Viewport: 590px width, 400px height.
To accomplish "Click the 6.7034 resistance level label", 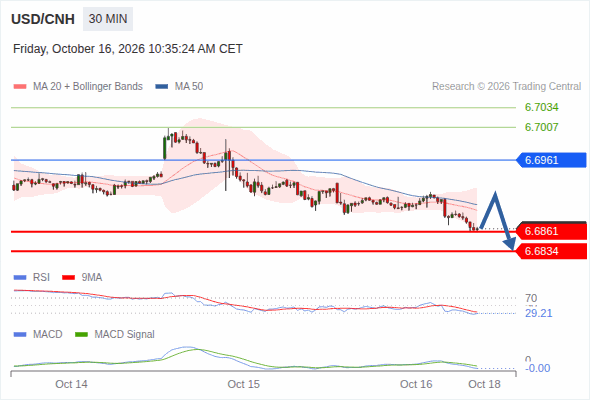I will coord(541,107).
